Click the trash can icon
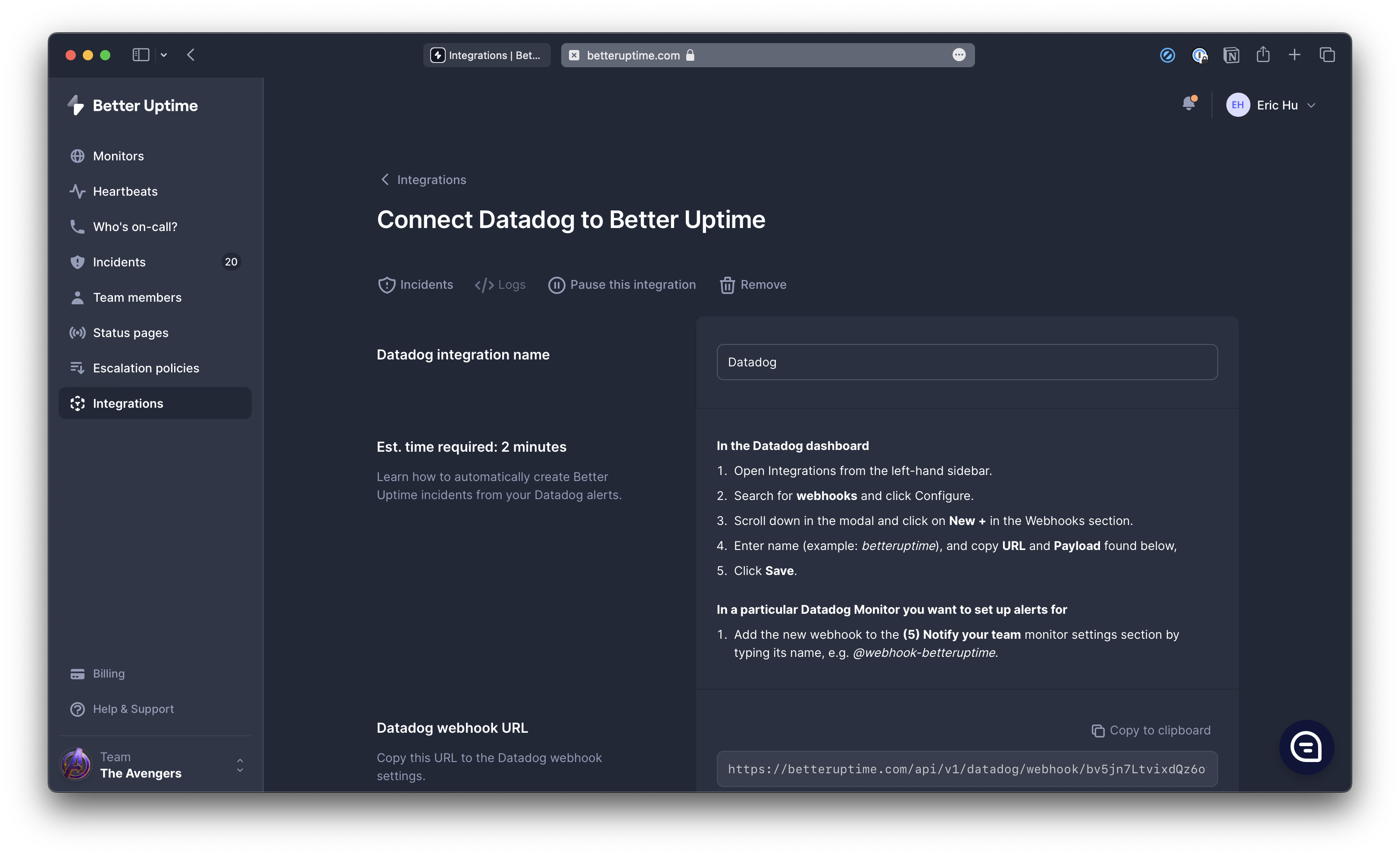The height and width of the screenshot is (856, 1400). click(x=727, y=285)
